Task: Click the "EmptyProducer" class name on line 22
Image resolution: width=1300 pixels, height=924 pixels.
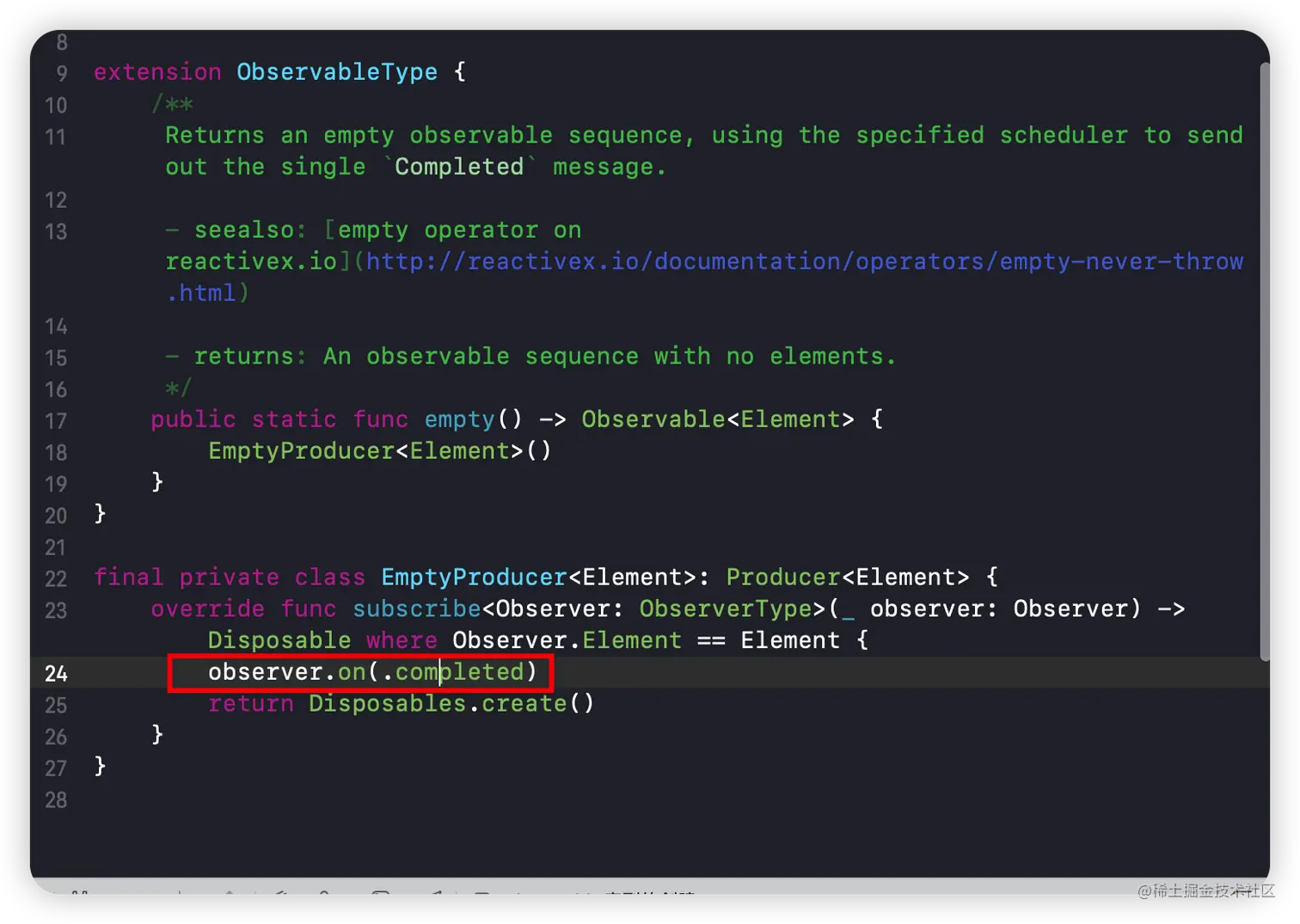Action: pos(474,578)
